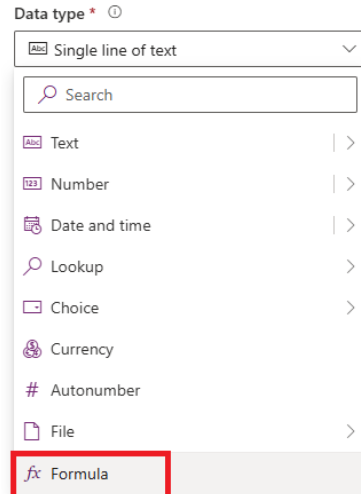Expand the File submenu chevron
This screenshot has height=494, width=361.
(x=350, y=431)
